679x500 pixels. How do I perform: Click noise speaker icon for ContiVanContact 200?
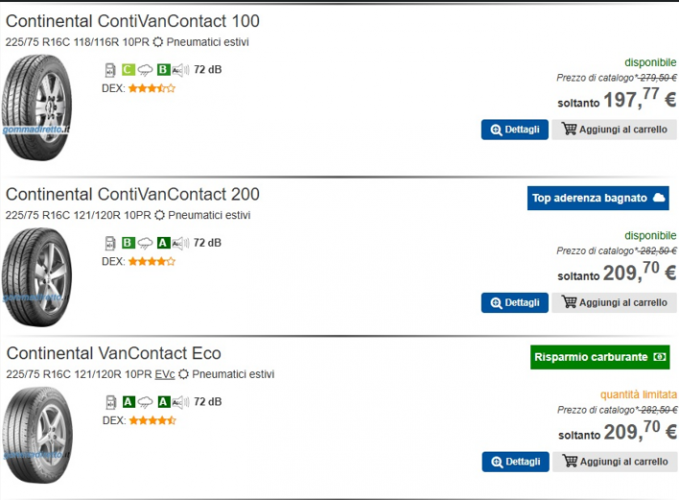click(x=181, y=242)
